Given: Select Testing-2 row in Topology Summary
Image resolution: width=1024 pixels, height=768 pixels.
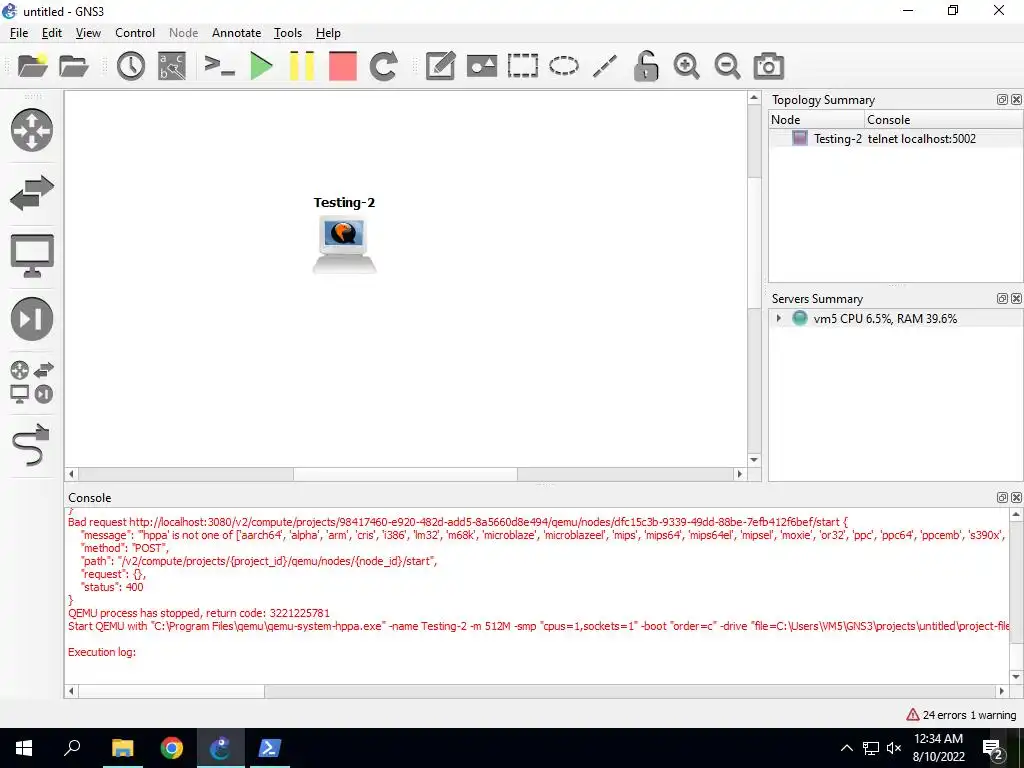Looking at the screenshot, I should click(895, 138).
